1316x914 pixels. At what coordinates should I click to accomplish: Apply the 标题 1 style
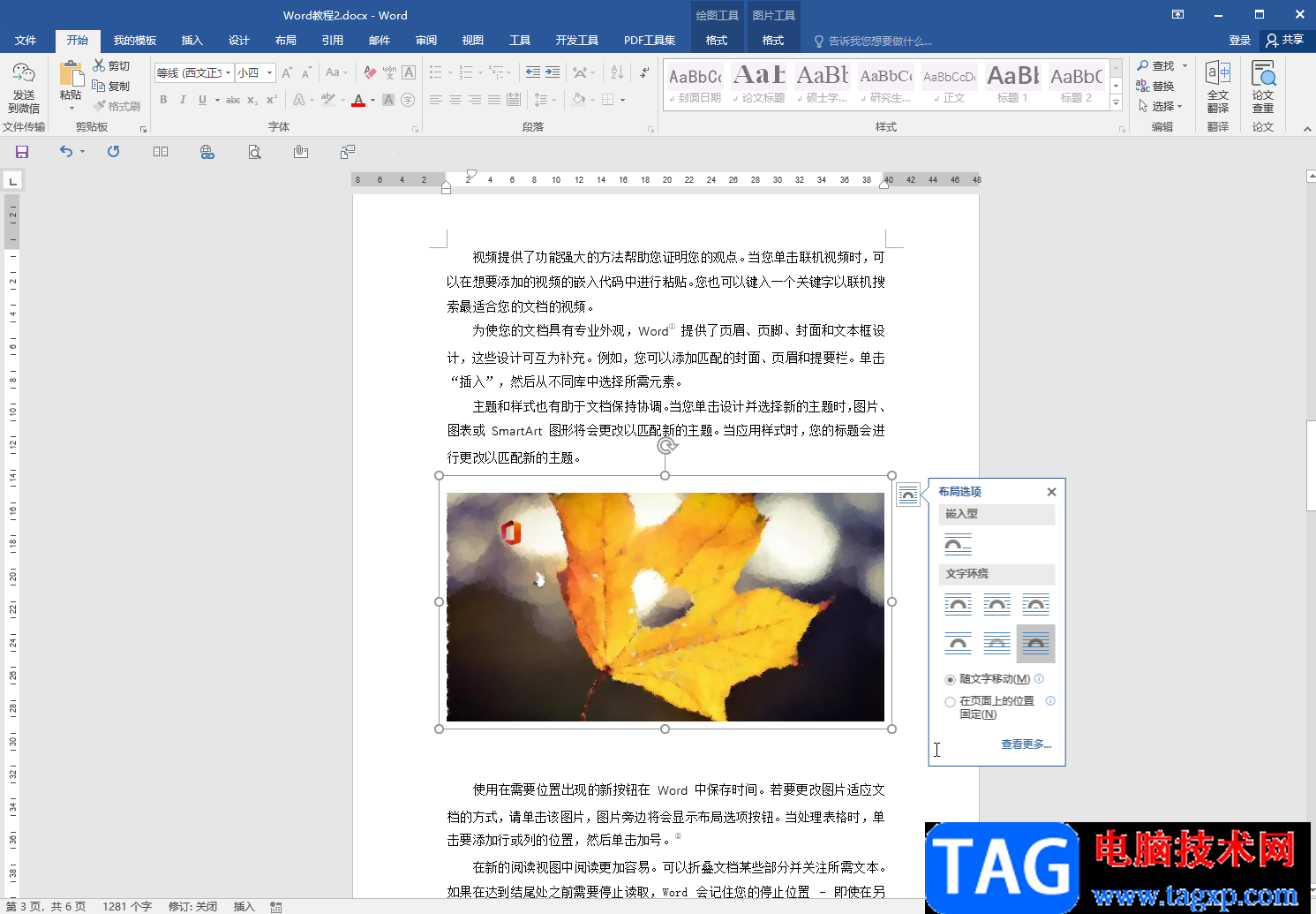1012,85
